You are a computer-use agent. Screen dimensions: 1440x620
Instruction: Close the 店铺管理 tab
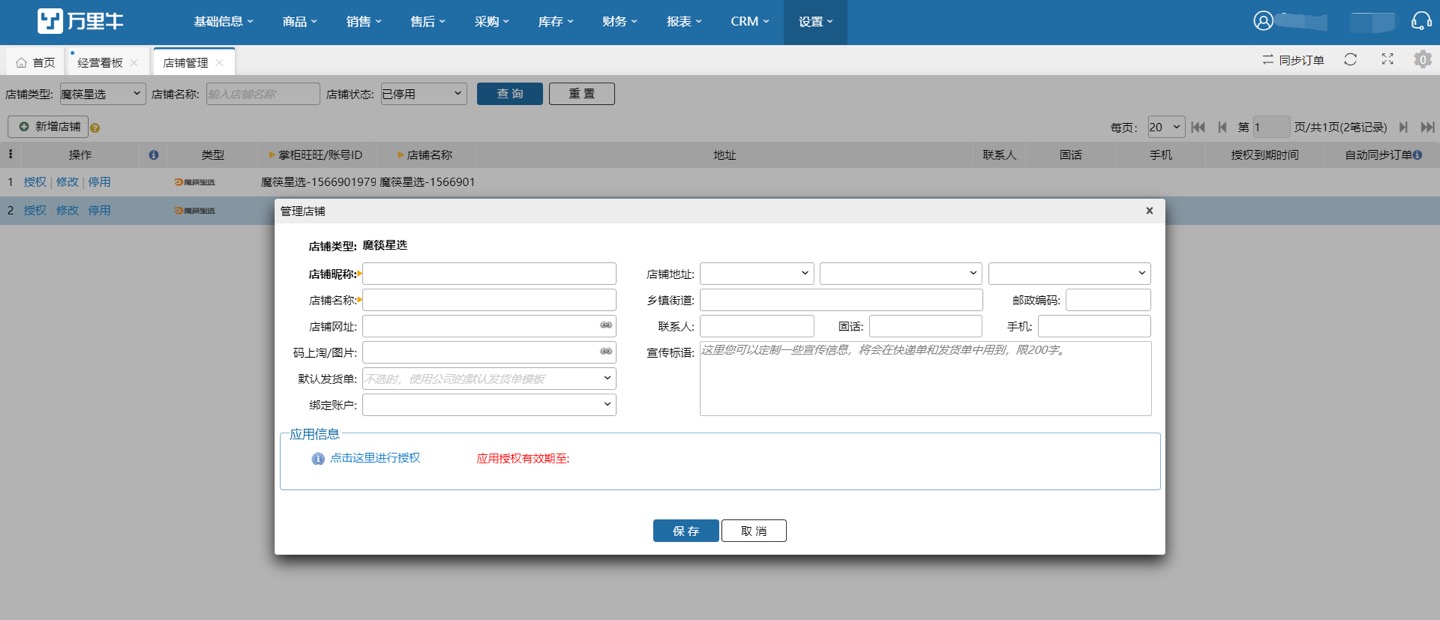coord(220,62)
